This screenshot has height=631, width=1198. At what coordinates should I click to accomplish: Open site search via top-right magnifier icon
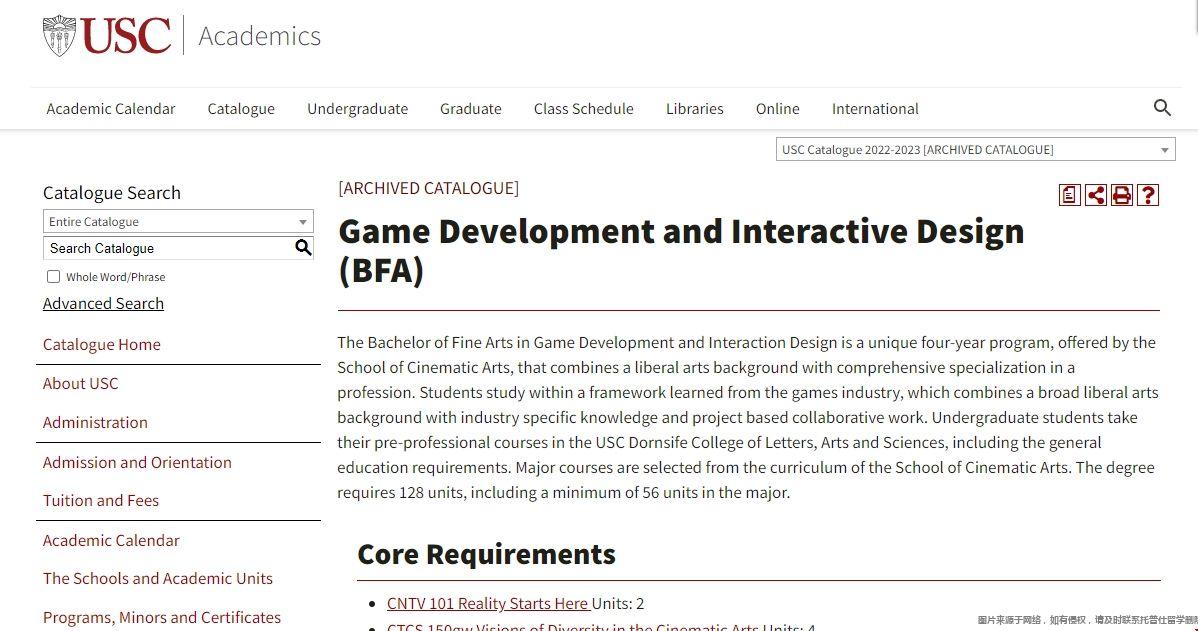pyautogui.click(x=1162, y=108)
